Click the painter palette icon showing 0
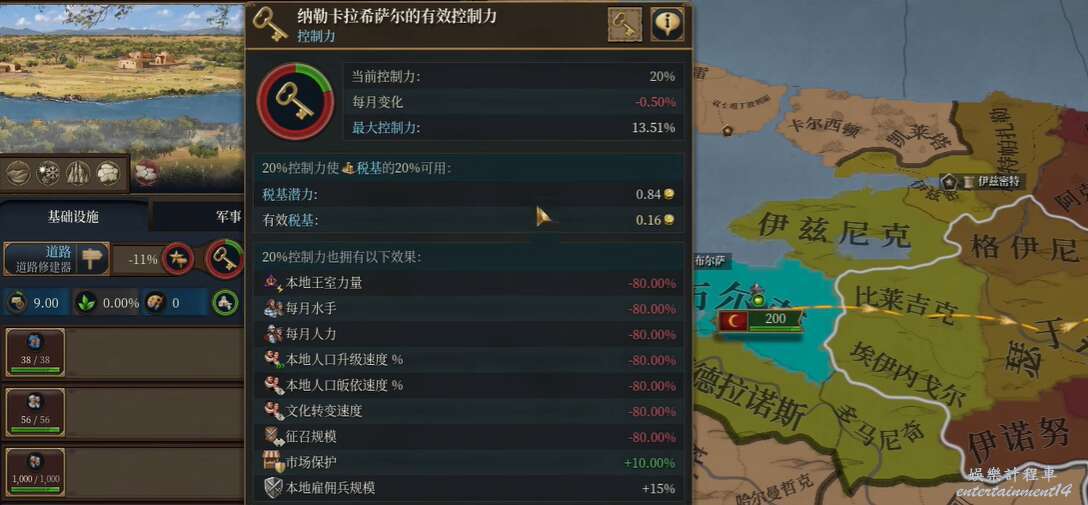Image resolution: width=1088 pixels, height=505 pixels. coord(155,303)
